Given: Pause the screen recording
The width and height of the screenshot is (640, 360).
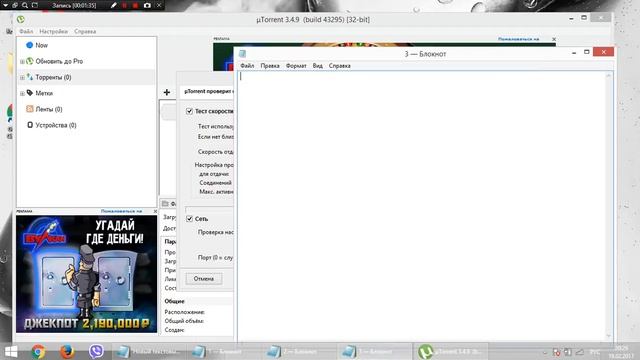Looking at the screenshot, I should (x=124, y=5).
